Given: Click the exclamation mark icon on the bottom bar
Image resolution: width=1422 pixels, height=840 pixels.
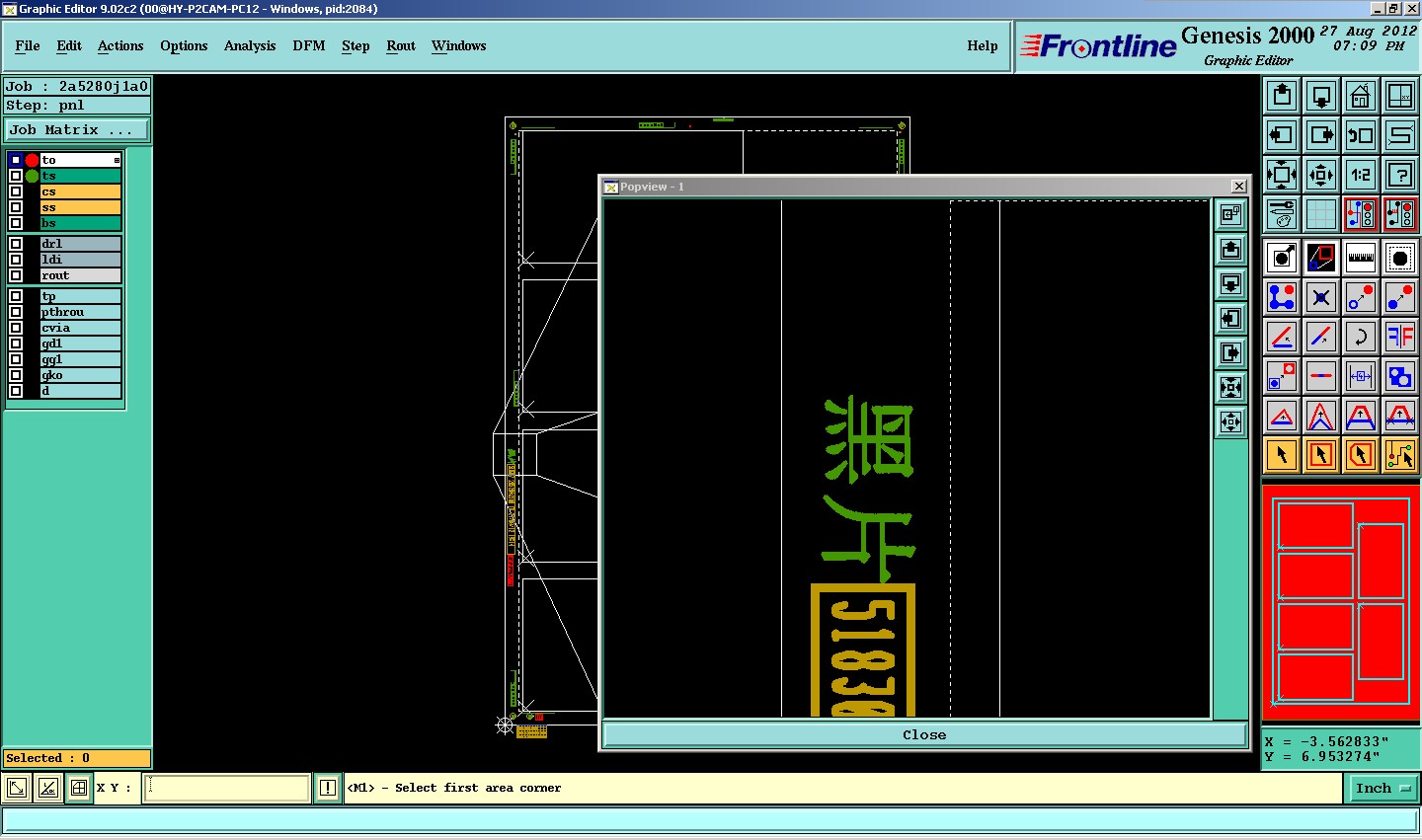Looking at the screenshot, I should point(328,788).
